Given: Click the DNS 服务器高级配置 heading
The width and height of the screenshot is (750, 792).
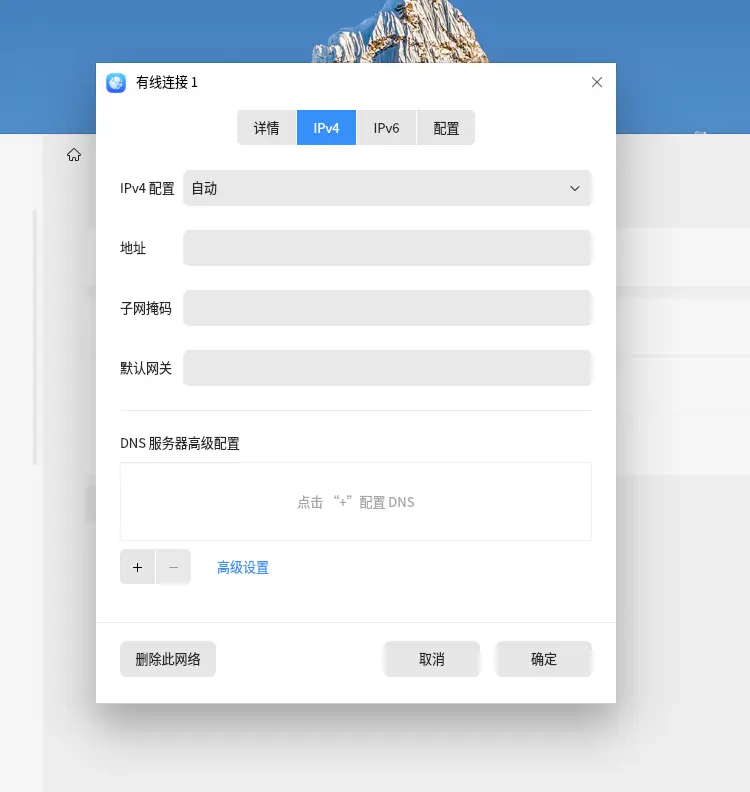Looking at the screenshot, I should (180, 443).
